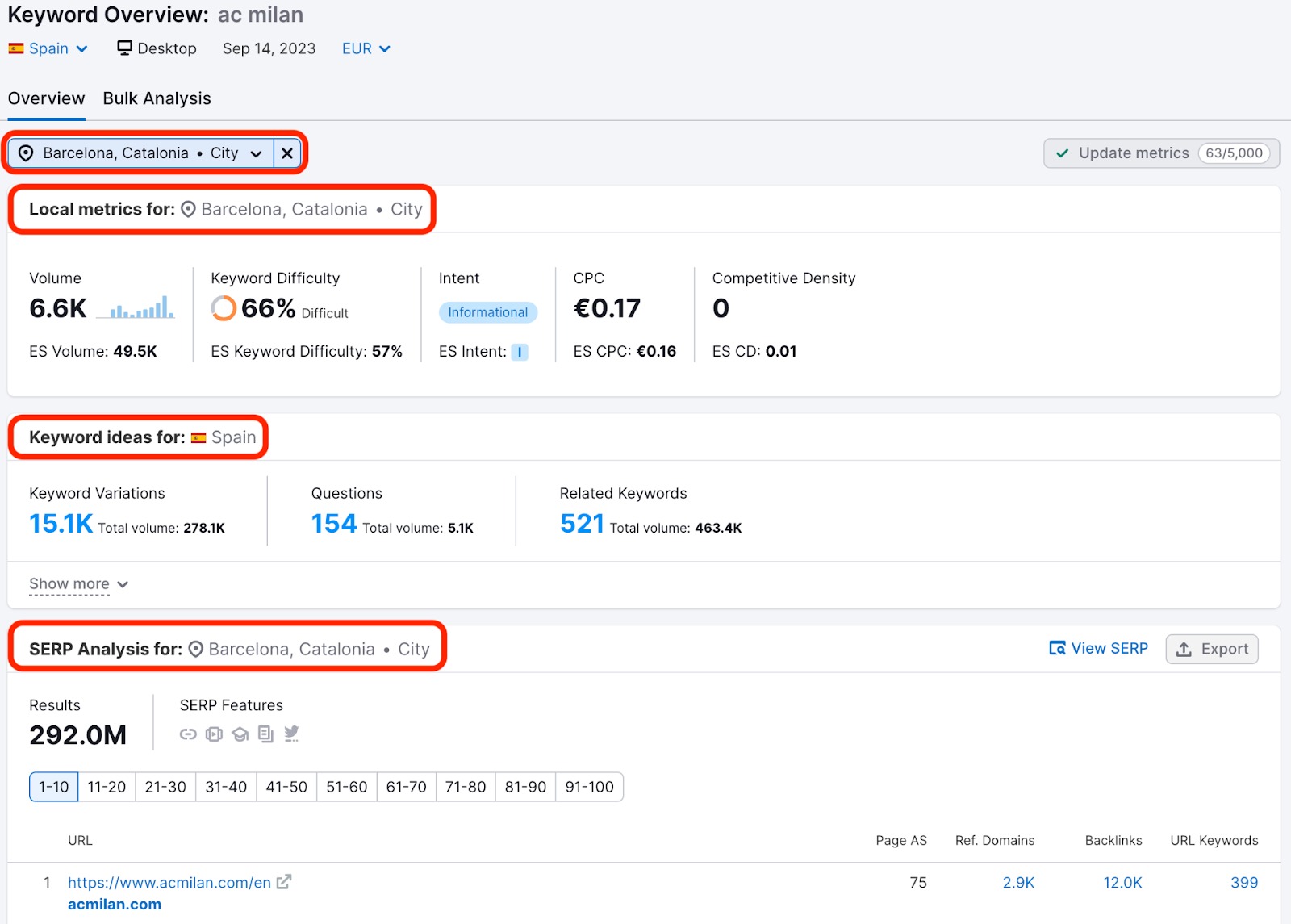Click the ES Keyword Difficulty: 57% text
This screenshot has width=1291, height=924.
pos(307,352)
